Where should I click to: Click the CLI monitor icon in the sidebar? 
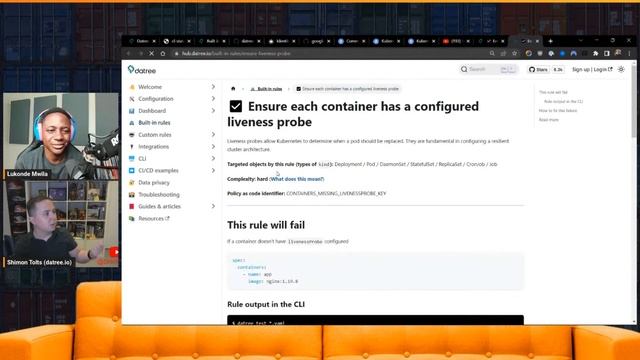132,158
